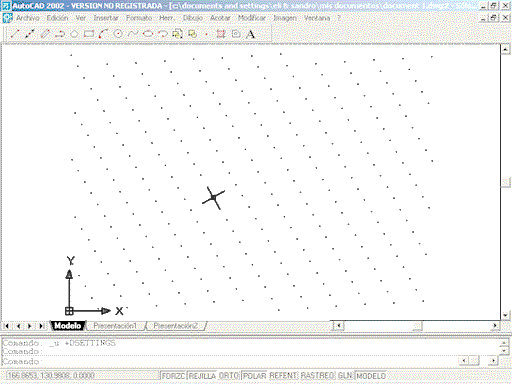Image resolution: width=512 pixels, height=384 pixels.
Task: Toggle POLAR tracking in status bar
Action: point(254,376)
